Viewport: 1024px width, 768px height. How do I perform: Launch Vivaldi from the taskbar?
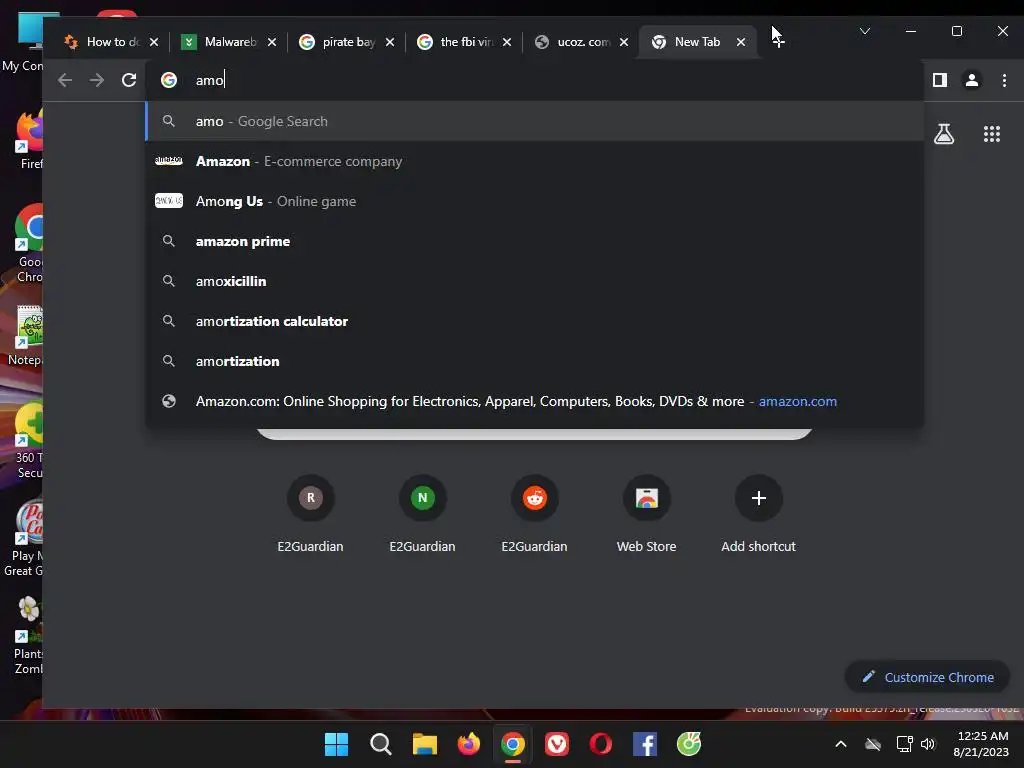(556, 744)
